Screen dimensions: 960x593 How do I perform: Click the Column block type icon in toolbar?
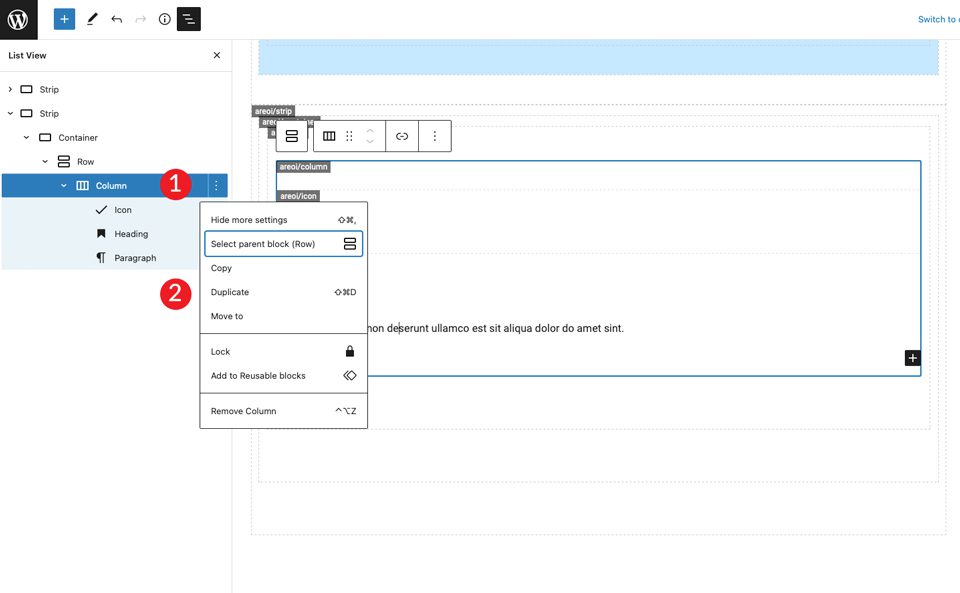[329, 136]
